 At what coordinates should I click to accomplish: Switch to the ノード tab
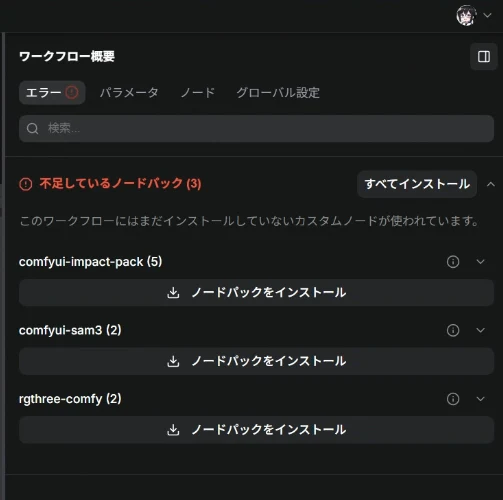[198, 93]
